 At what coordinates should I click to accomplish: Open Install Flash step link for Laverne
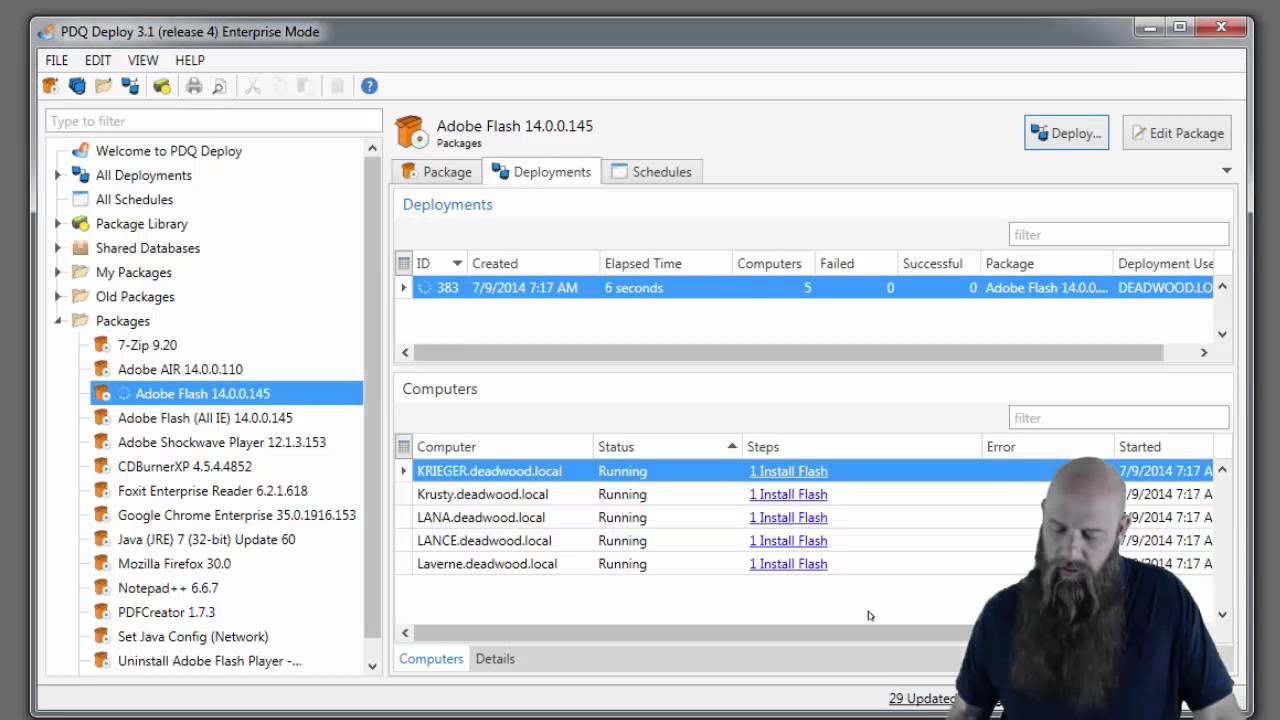[788, 564]
